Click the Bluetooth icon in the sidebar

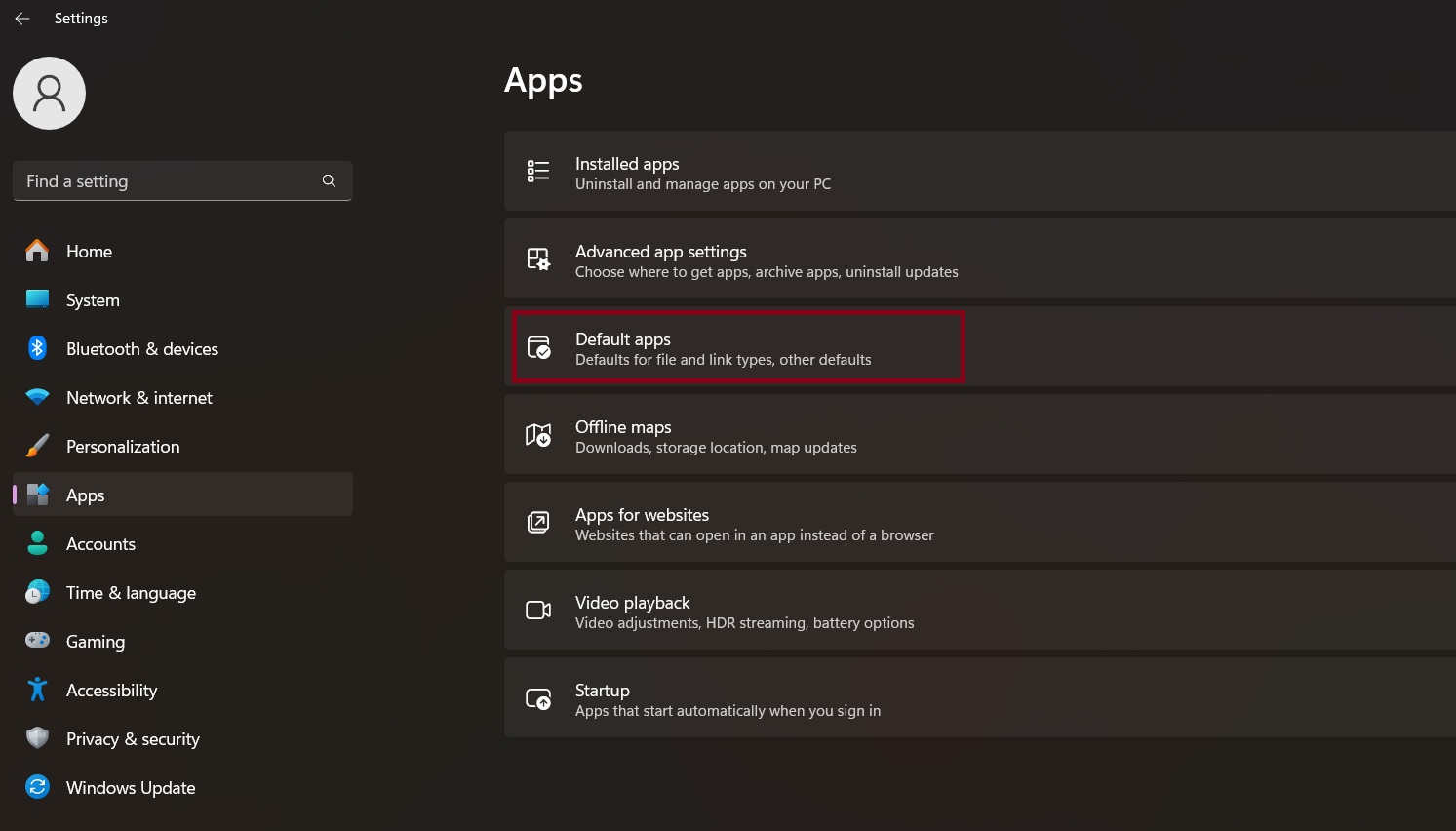pyautogui.click(x=36, y=348)
